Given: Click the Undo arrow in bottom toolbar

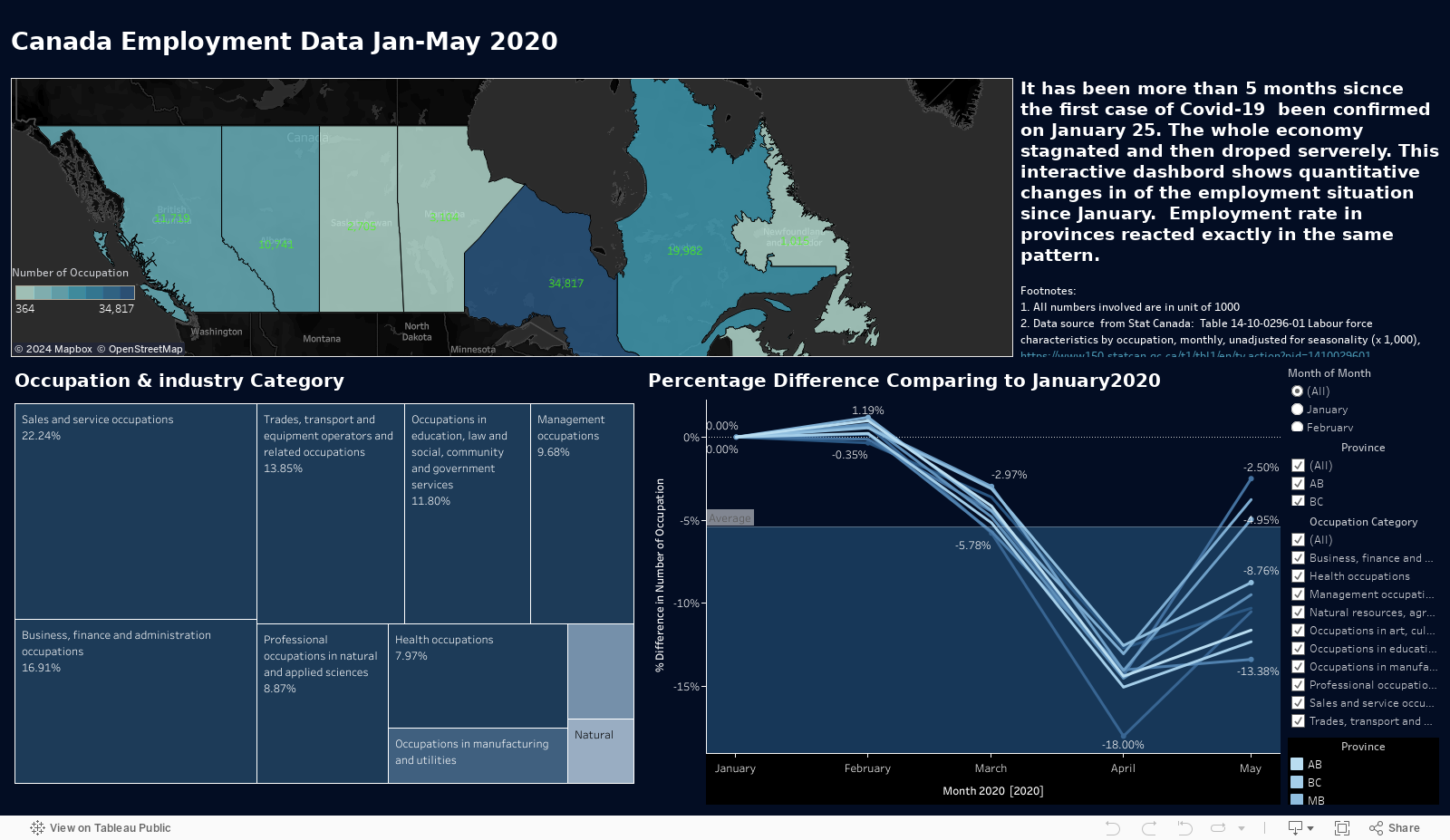Looking at the screenshot, I should (x=1113, y=827).
